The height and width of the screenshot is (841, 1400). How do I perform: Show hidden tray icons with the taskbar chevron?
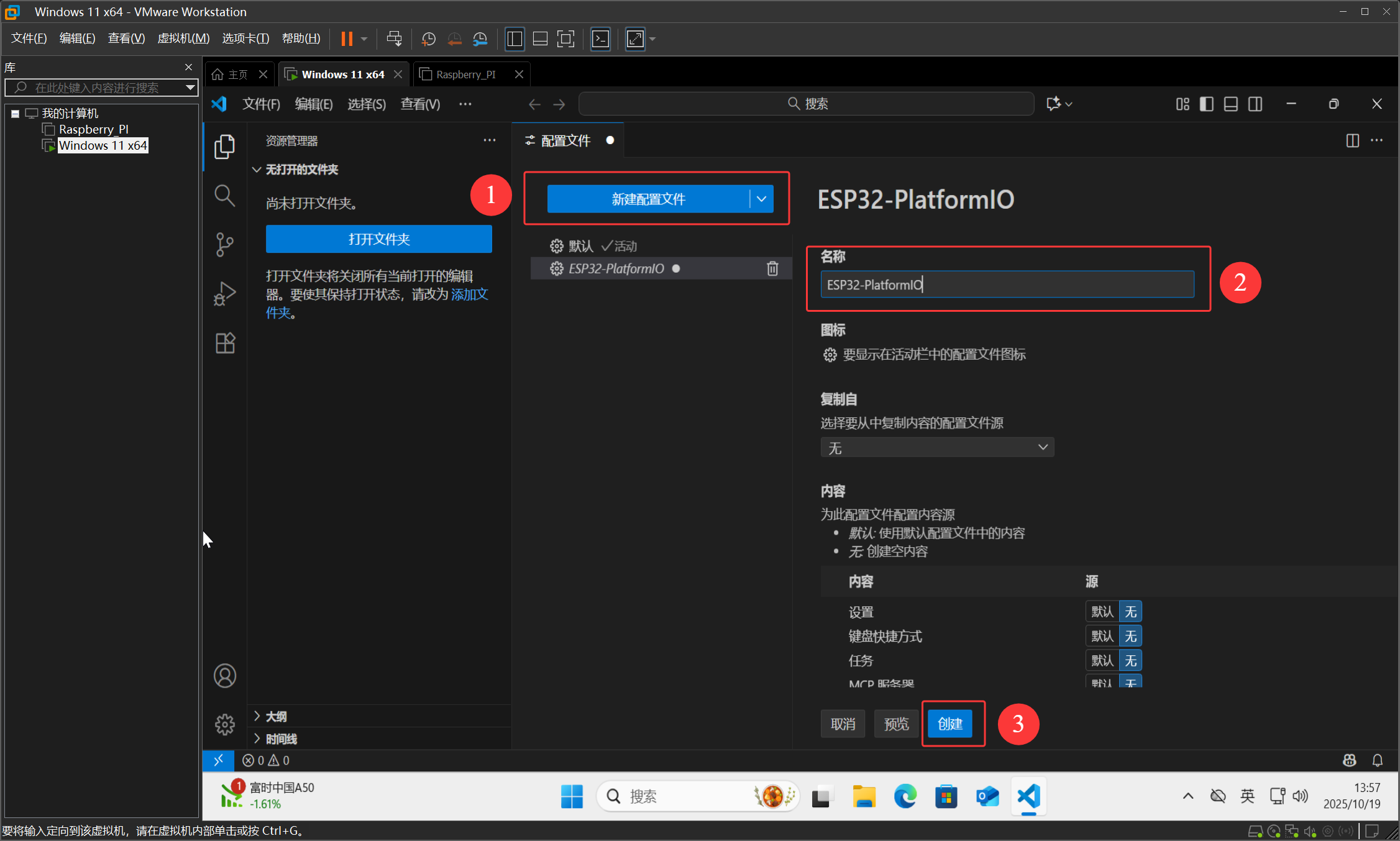click(1187, 796)
